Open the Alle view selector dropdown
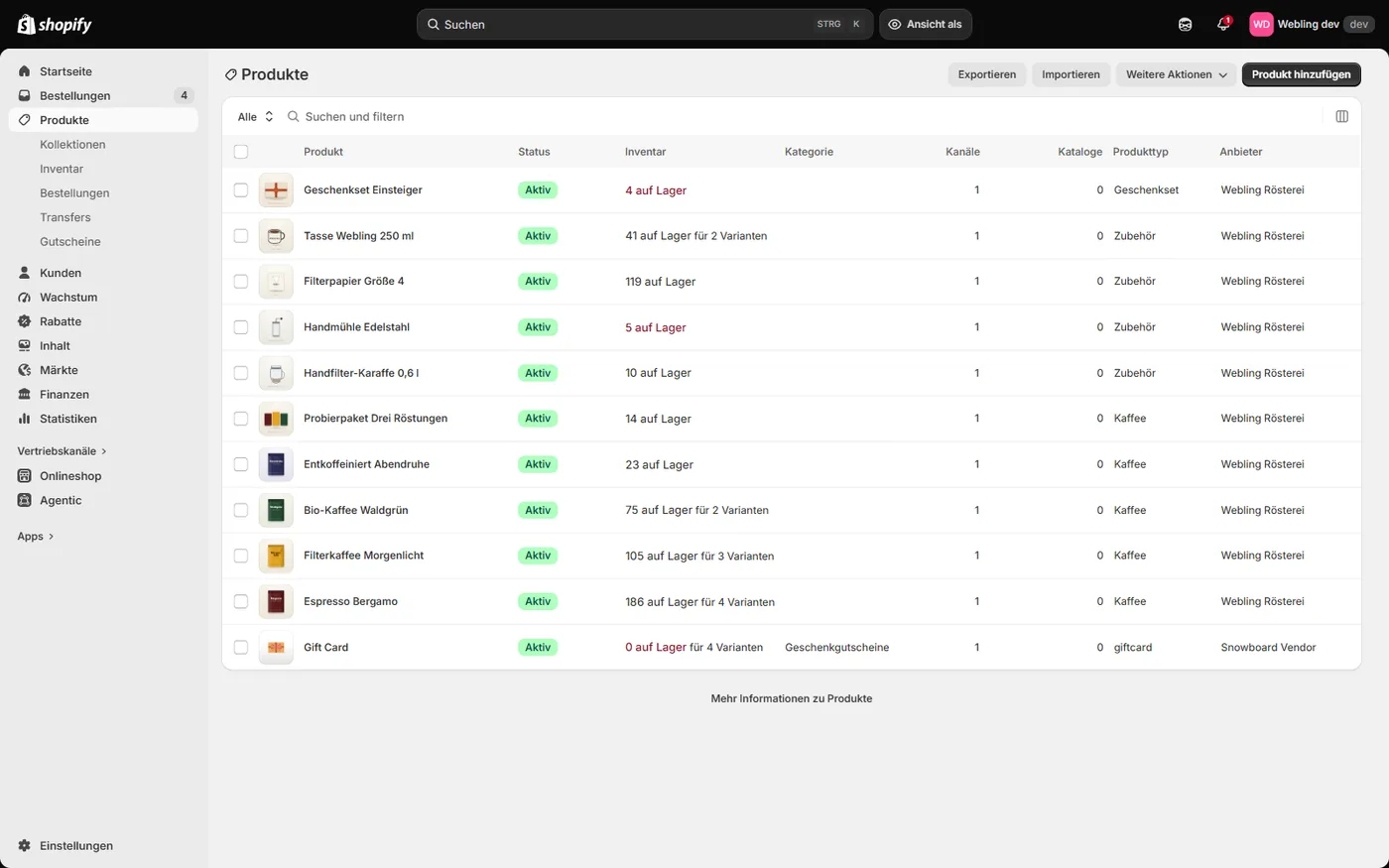 pyautogui.click(x=255, y=116)
